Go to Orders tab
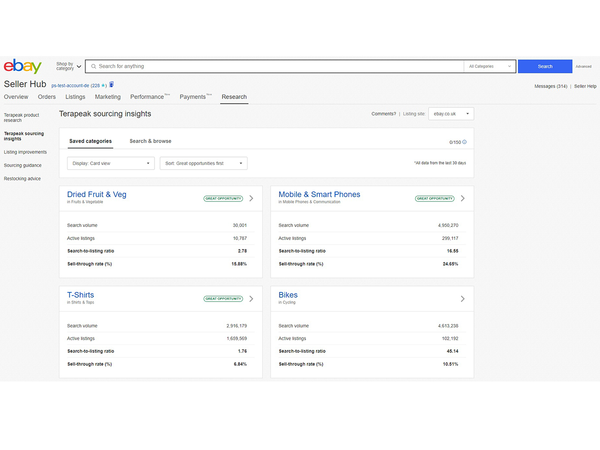This screenshot has height=450, width=600. [47, 97]
